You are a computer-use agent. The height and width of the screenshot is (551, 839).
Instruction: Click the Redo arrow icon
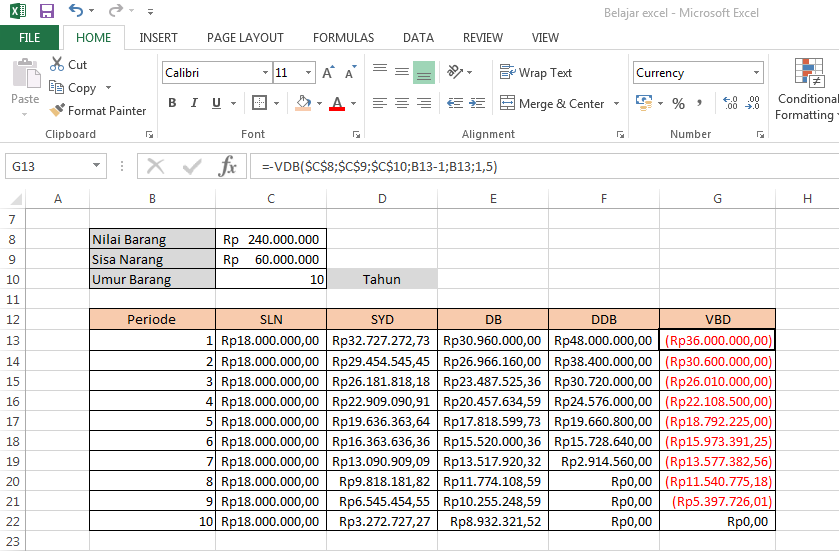coord(115,10)
